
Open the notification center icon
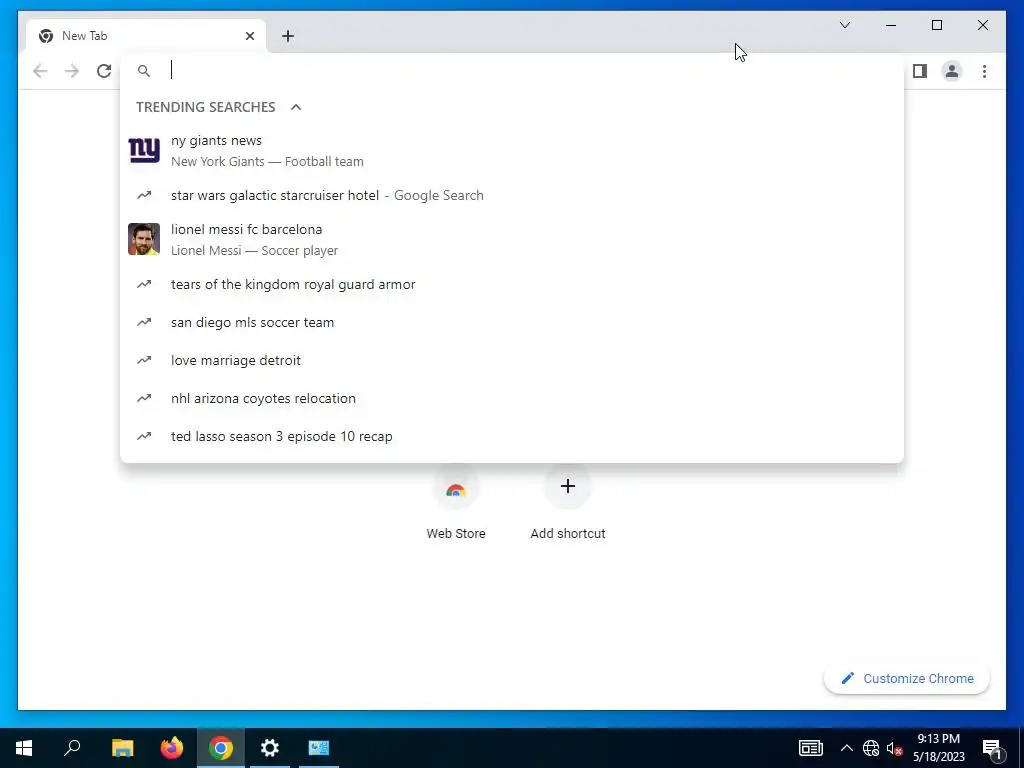tap(992, 749)
